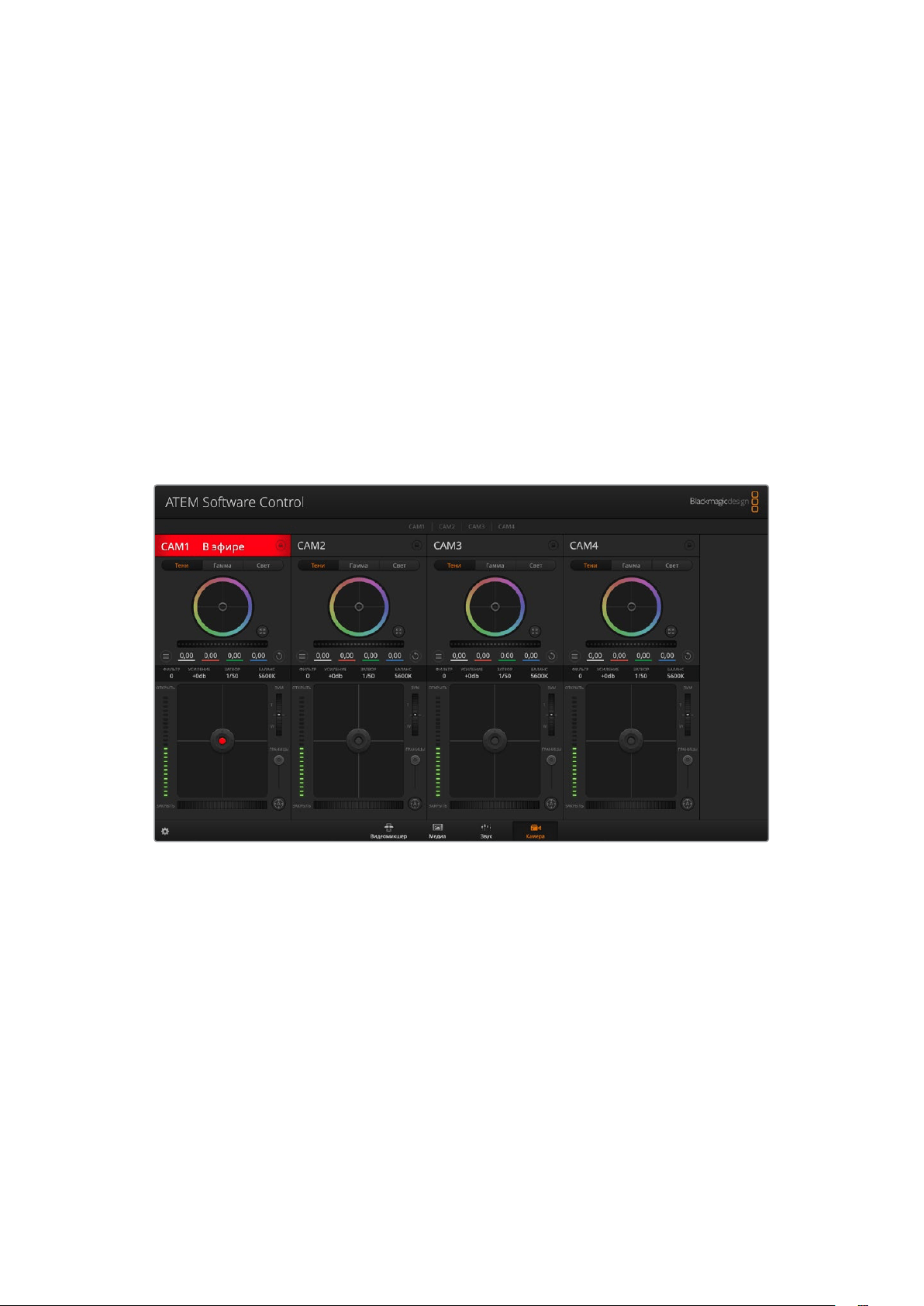Expand the CAM4 color corrector window icon

[x=671, y=632]
